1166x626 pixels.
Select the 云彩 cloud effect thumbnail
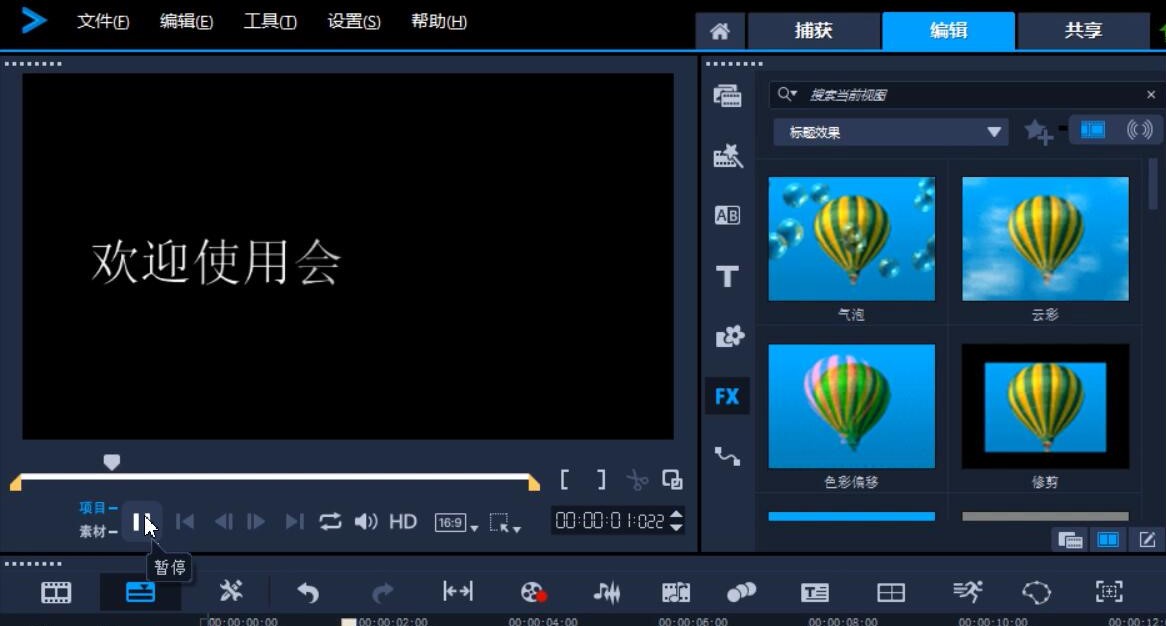(x=1045, y=239)
